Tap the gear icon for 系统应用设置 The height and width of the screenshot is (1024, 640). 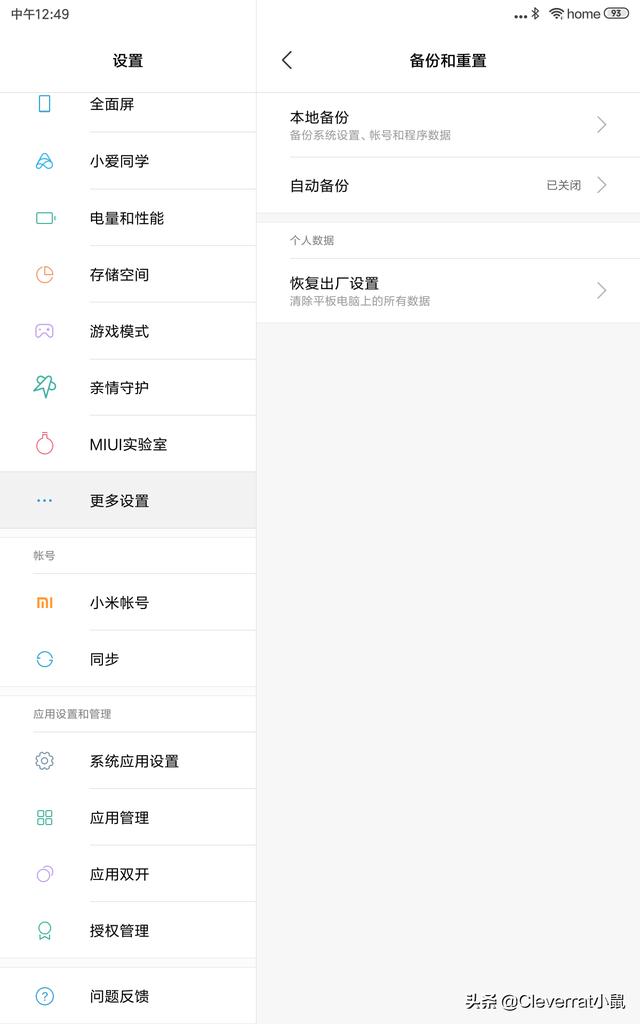click(44, 761)
